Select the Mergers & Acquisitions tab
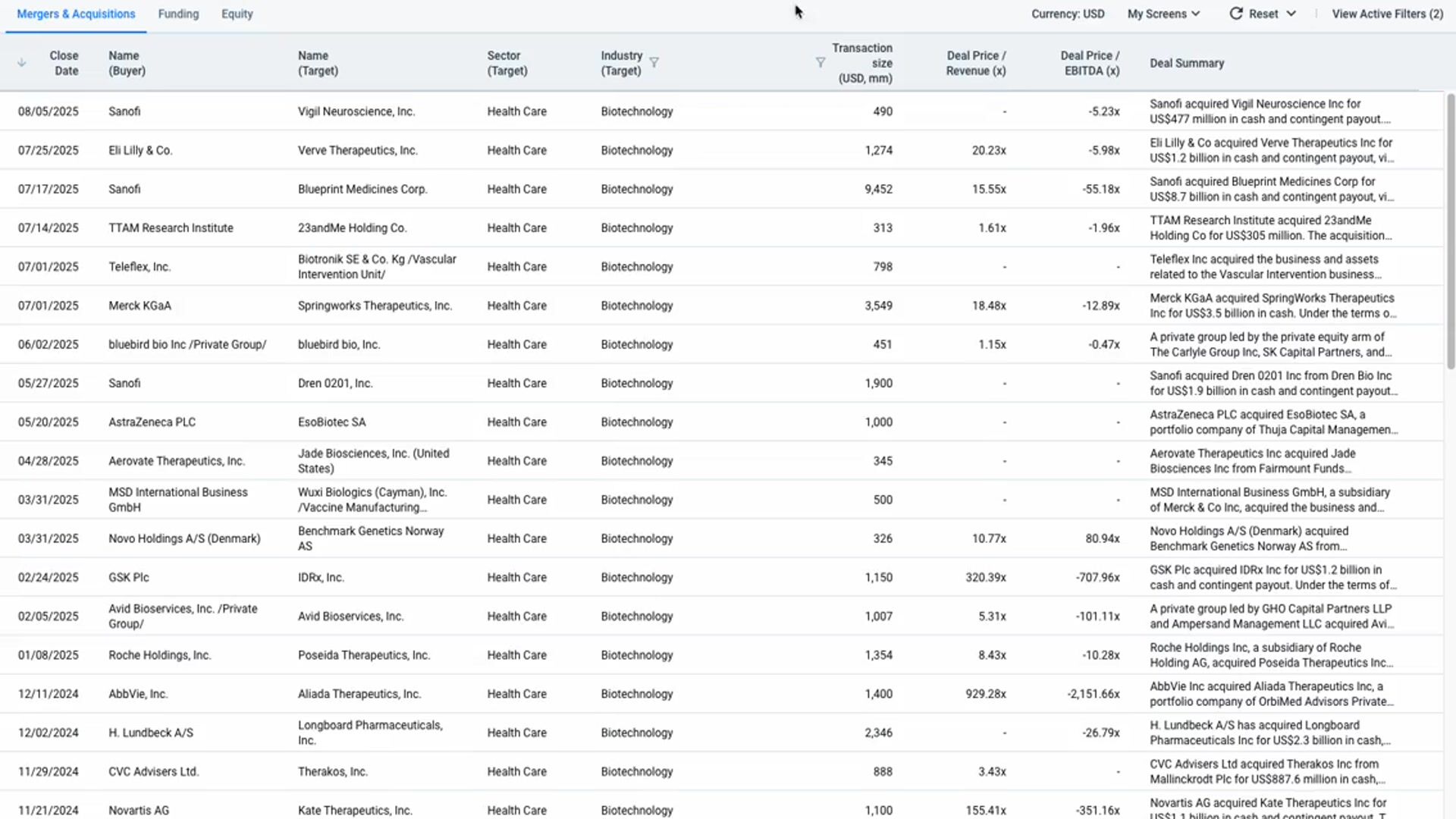Viewport: 1456px width, 819px height. [76, 14]
